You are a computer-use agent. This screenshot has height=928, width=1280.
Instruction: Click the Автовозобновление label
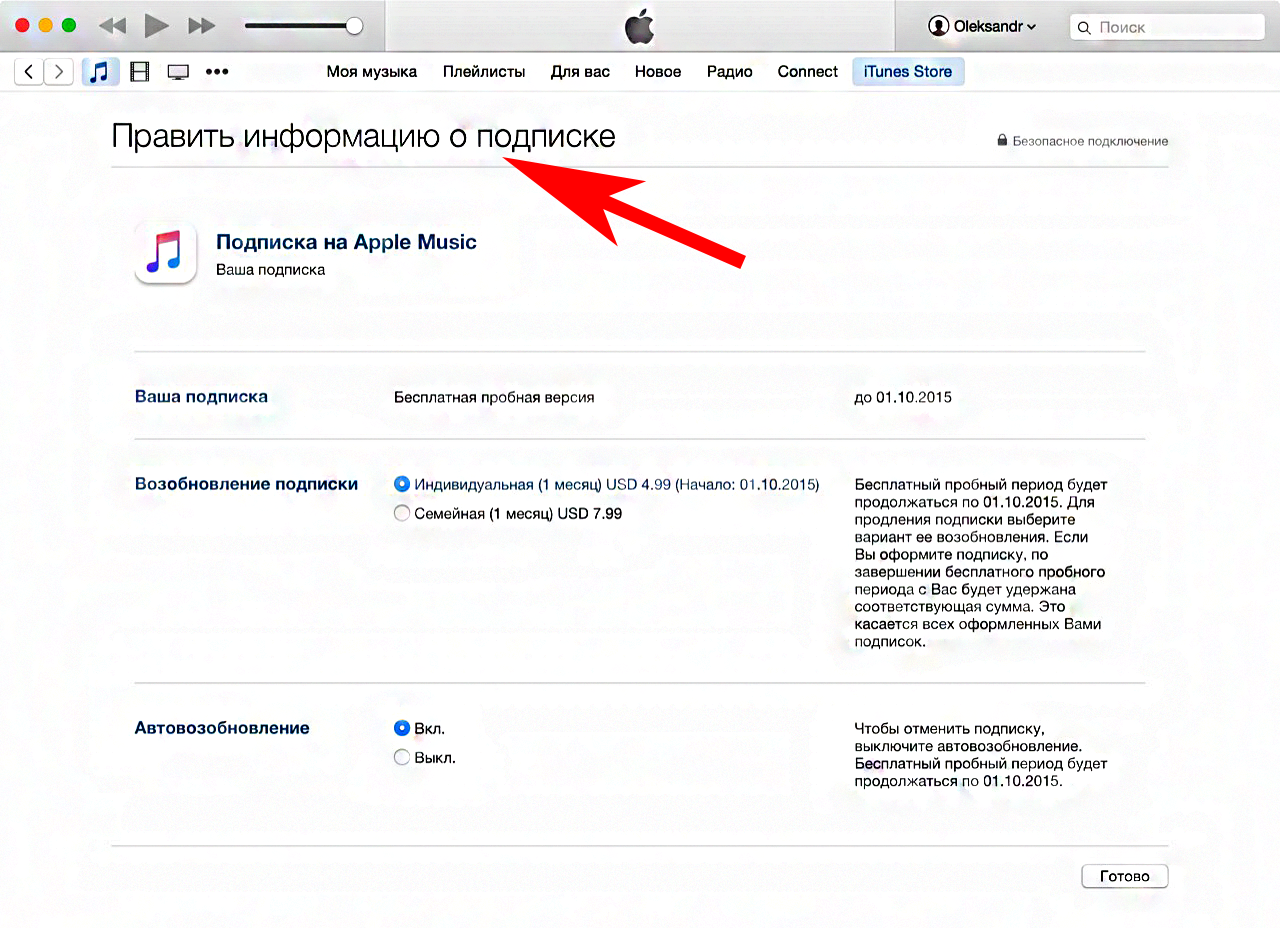click(222, 727)
